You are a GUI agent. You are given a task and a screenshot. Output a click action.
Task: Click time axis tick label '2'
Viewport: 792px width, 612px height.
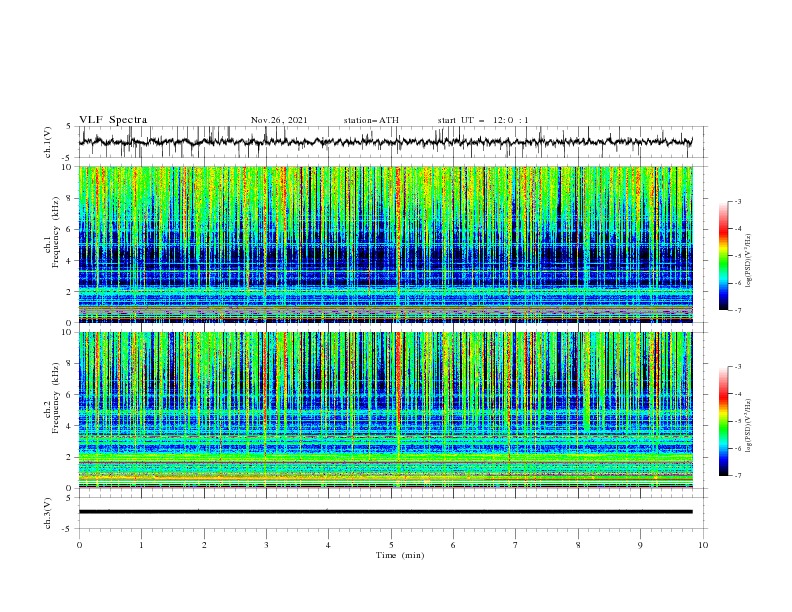click(204, 545)
